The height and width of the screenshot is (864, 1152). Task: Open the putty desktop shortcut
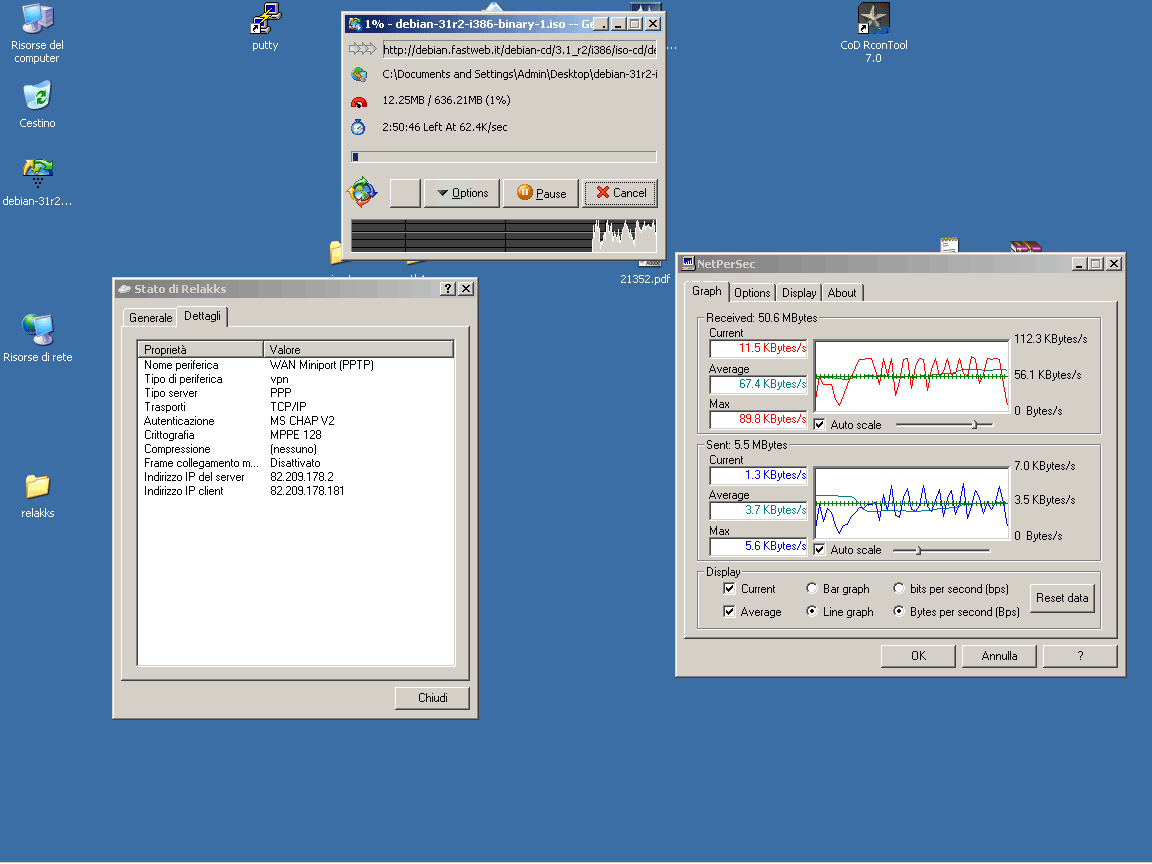pos(265,19)
